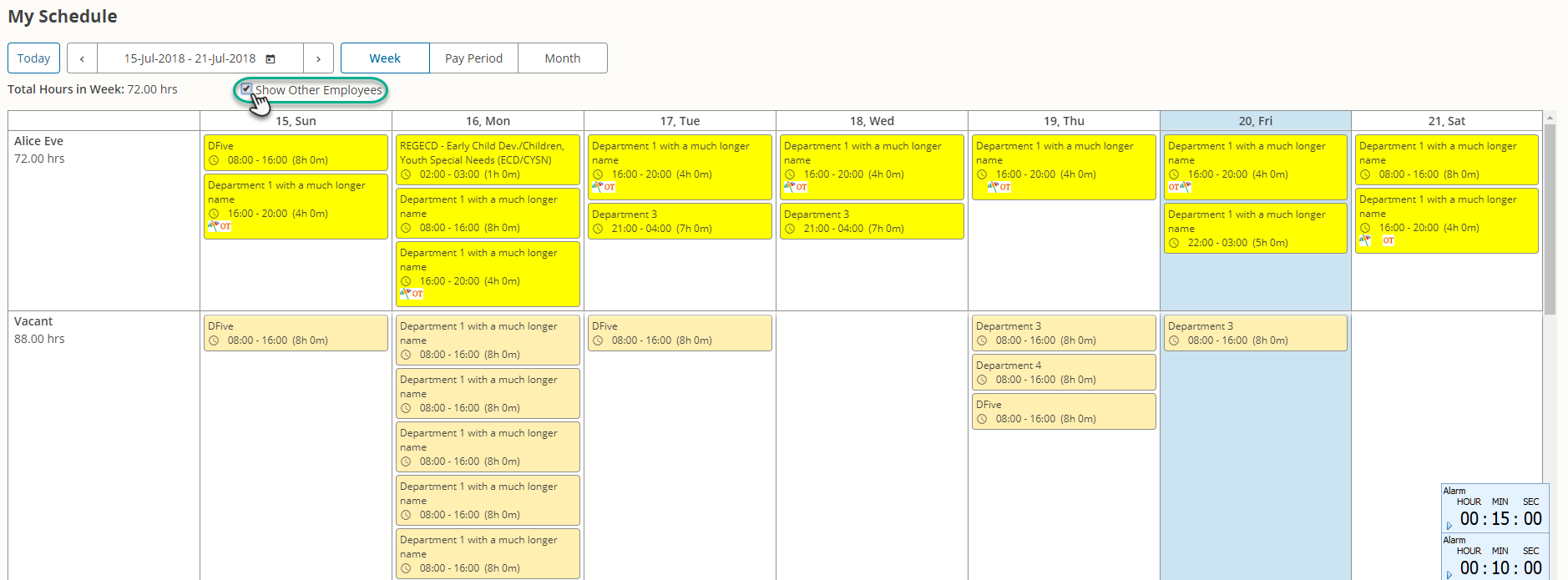Select the '17, Tue' column header
This screenshot has width=1568, height=580.
680,121
